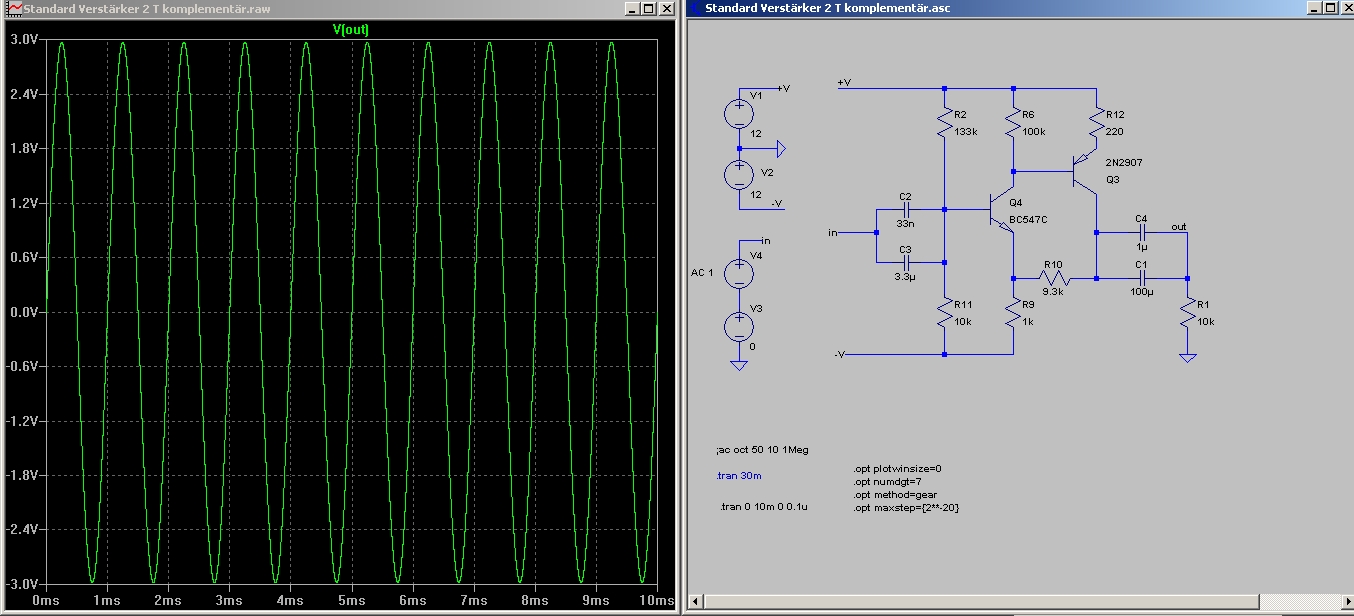Maximize the waveform .raw window

(x=648, y=8)
